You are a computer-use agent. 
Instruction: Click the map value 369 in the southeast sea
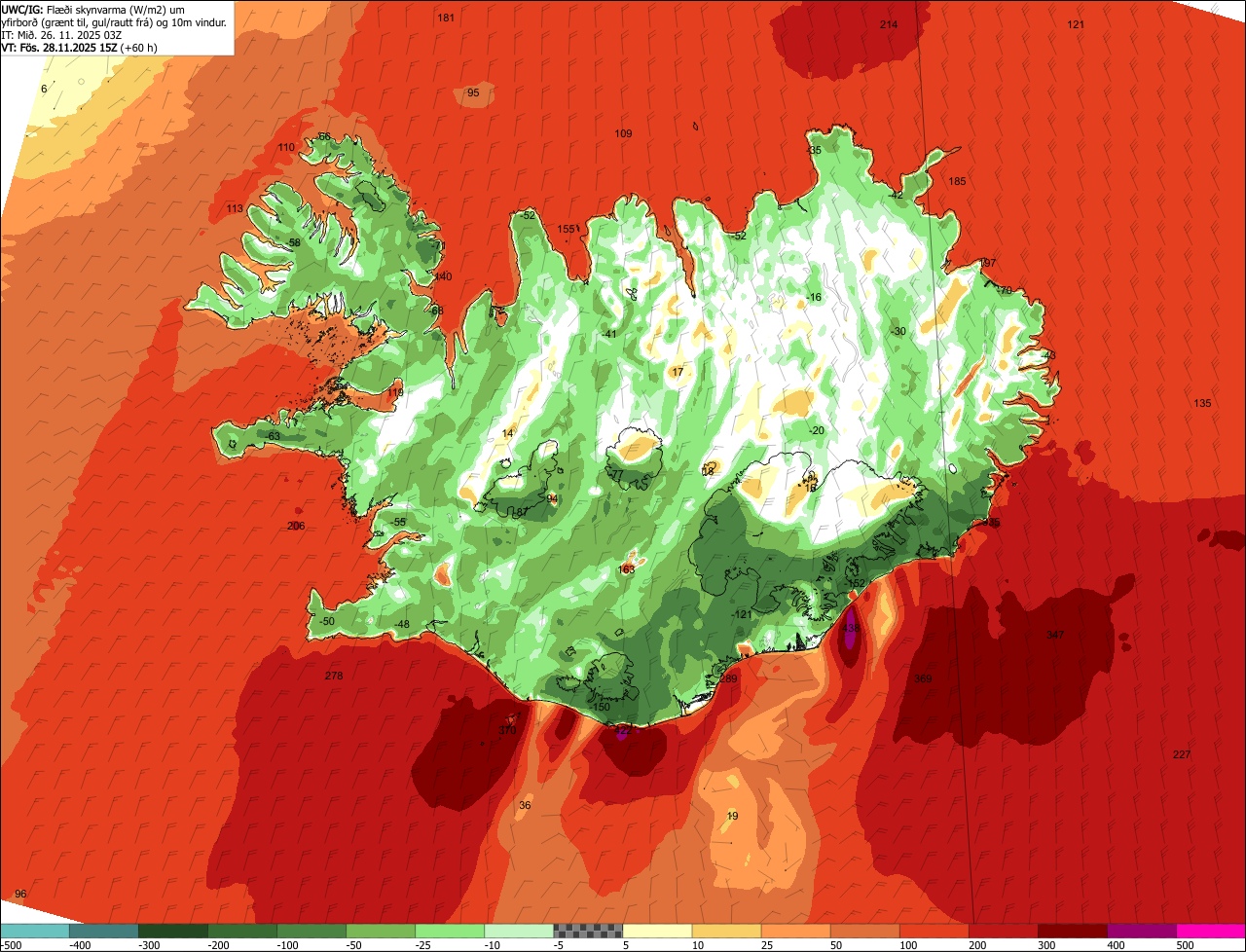[924, 678]
